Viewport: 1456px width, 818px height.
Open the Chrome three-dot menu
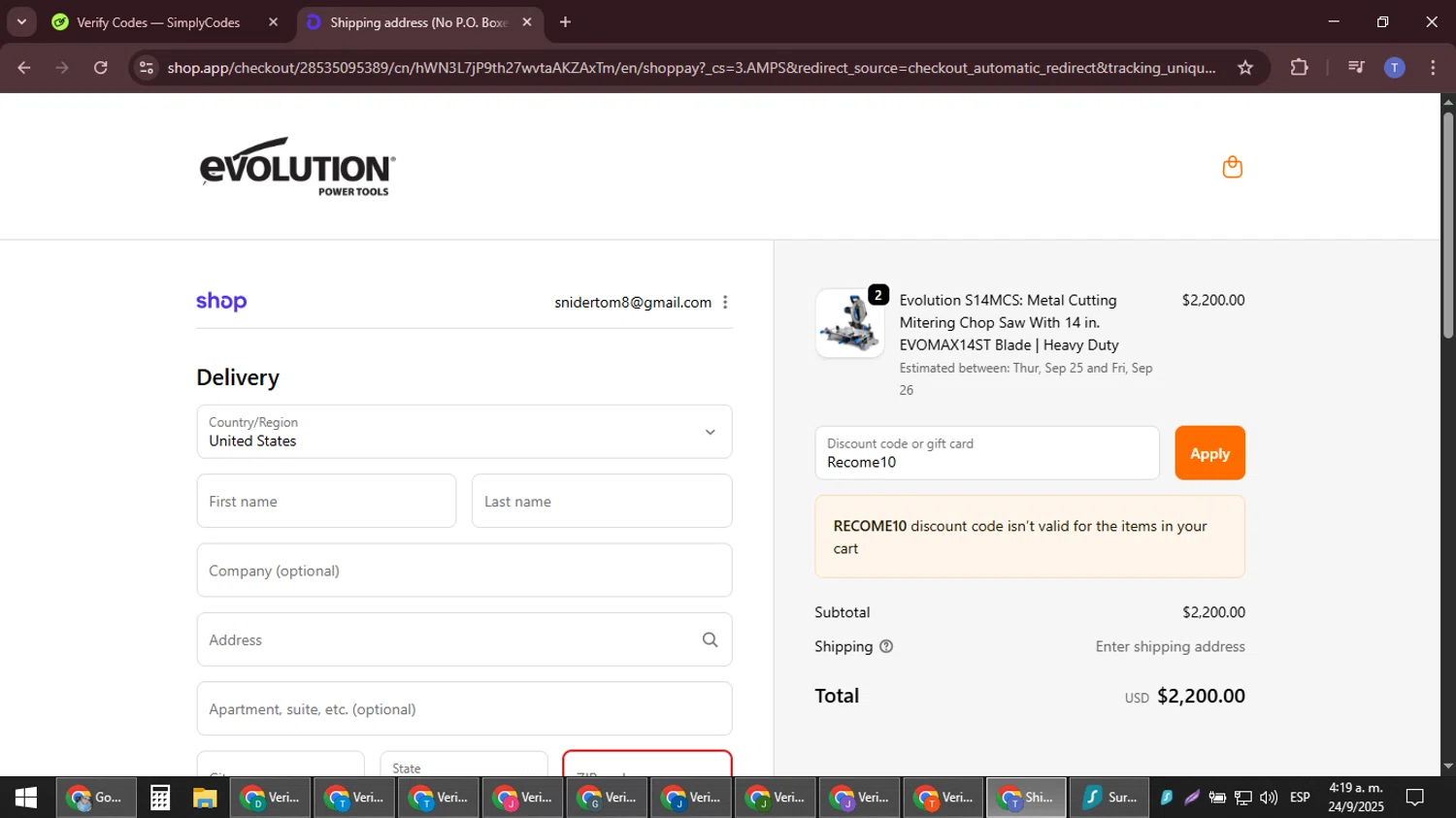[1433, 68]
